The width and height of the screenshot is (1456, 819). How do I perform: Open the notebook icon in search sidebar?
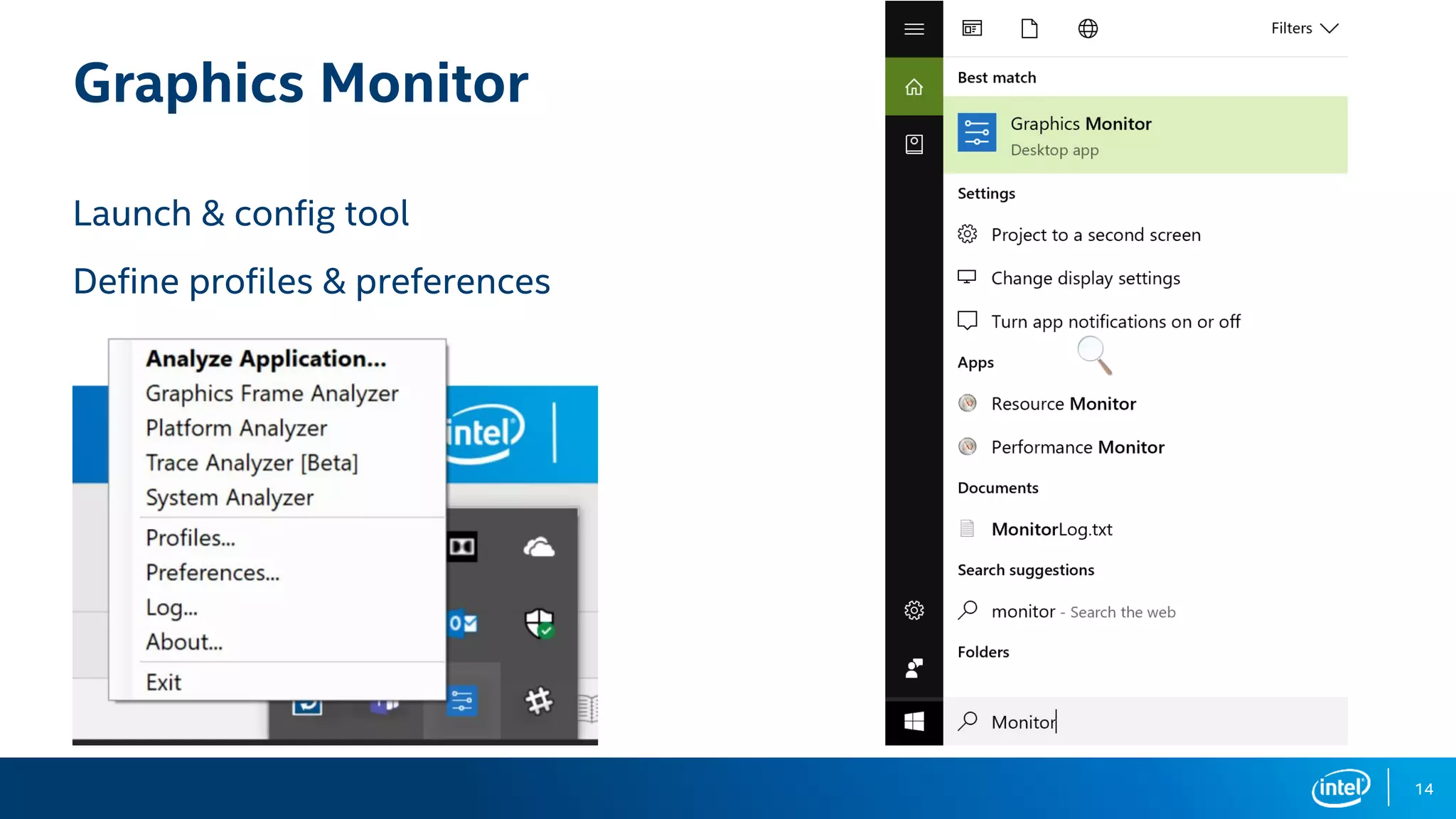(914, 144)
